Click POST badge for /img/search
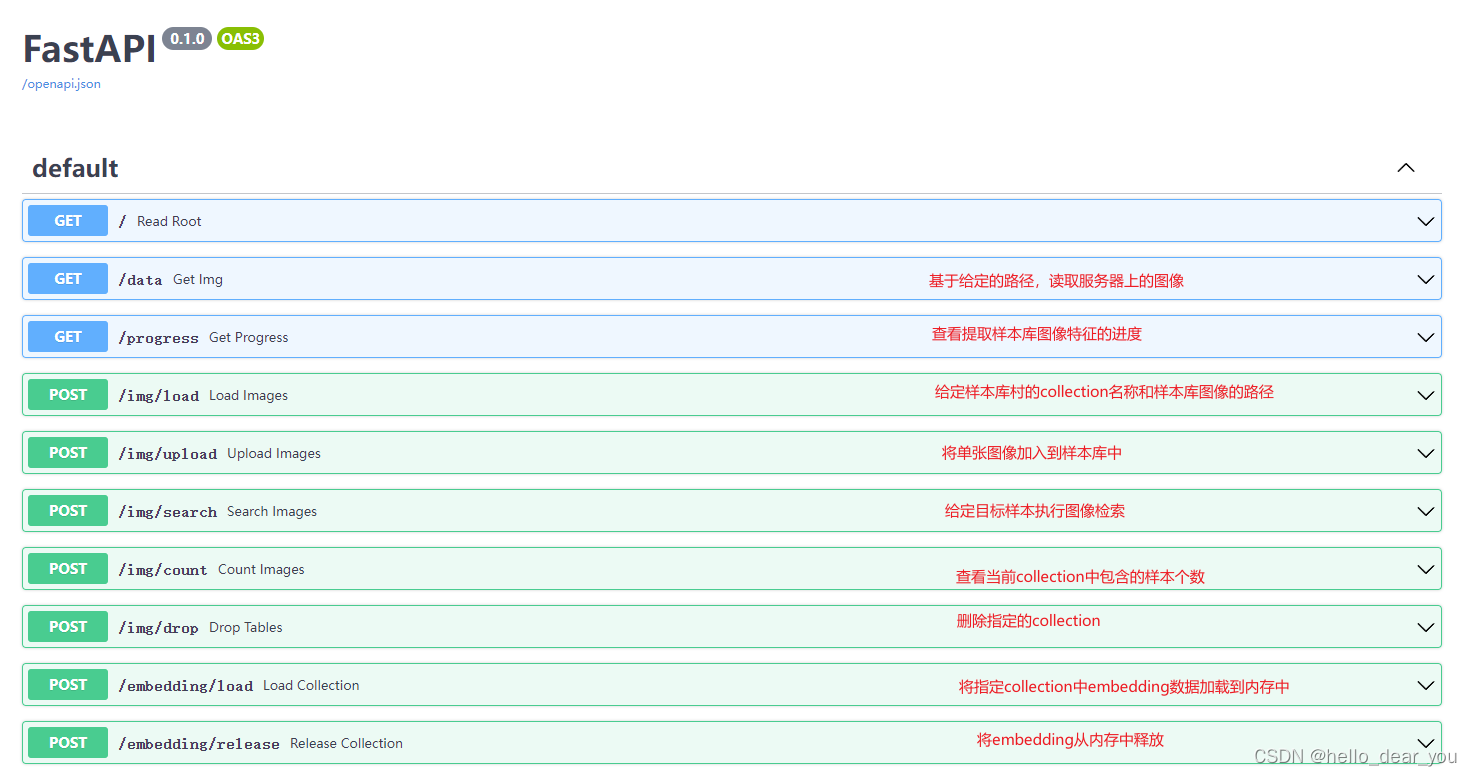Viewport: 1472px width, 776px height. coord(68,511)
